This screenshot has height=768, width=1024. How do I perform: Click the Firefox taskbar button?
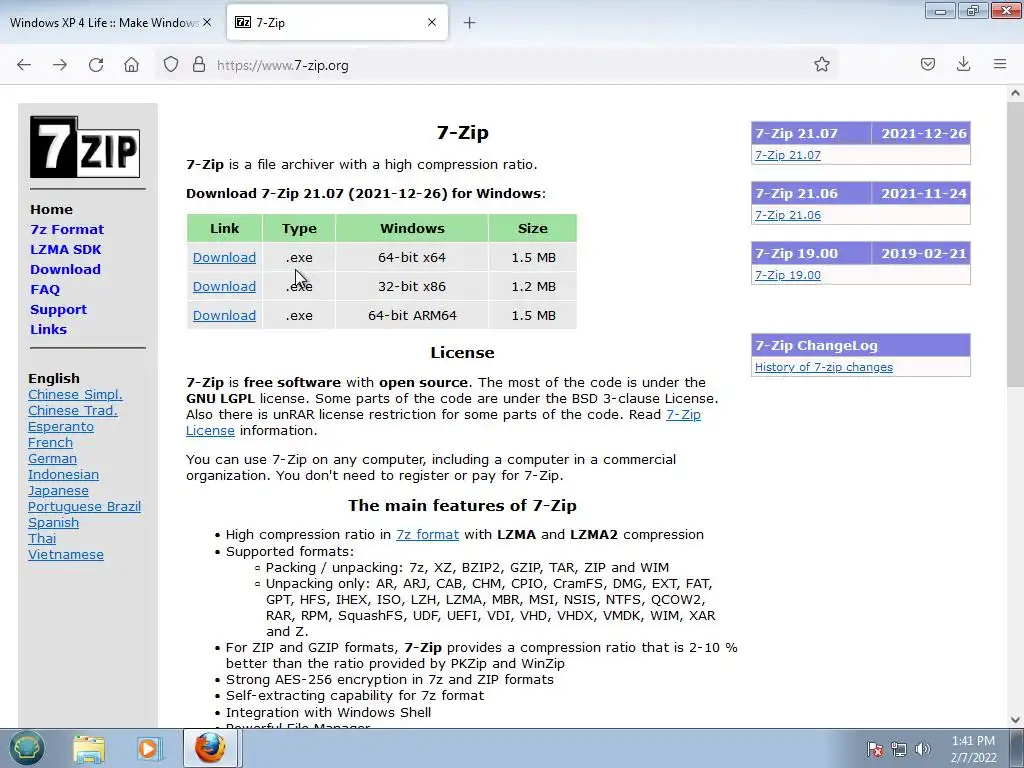click(x=210, y=748)
